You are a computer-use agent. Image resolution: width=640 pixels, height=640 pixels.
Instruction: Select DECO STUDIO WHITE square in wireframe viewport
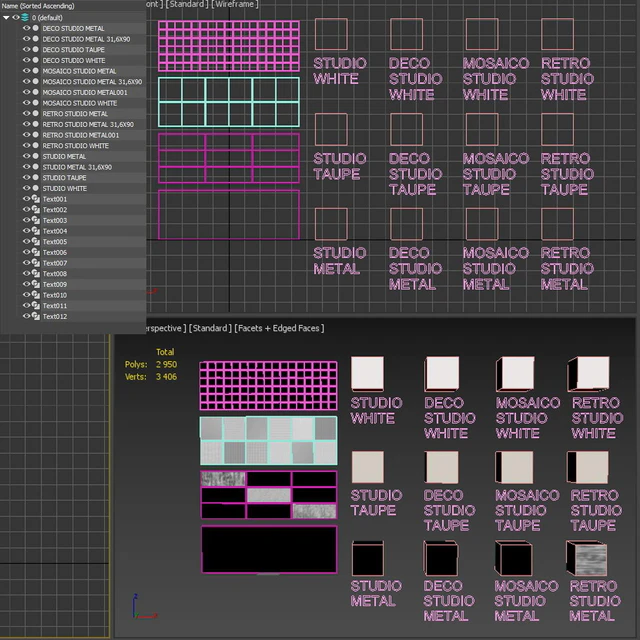tap(407, 34)
